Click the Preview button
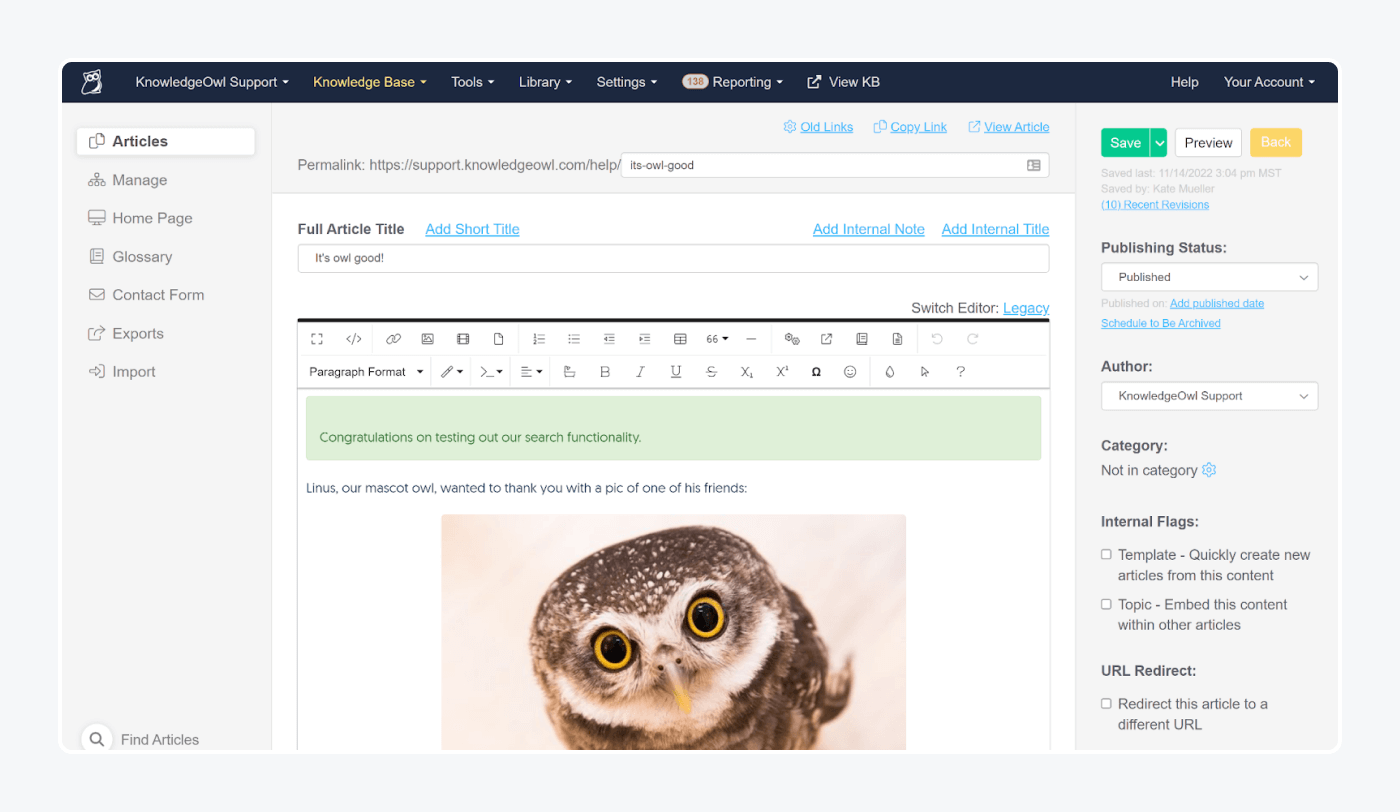This screenshot has width=1400, height=812. 1208,143
